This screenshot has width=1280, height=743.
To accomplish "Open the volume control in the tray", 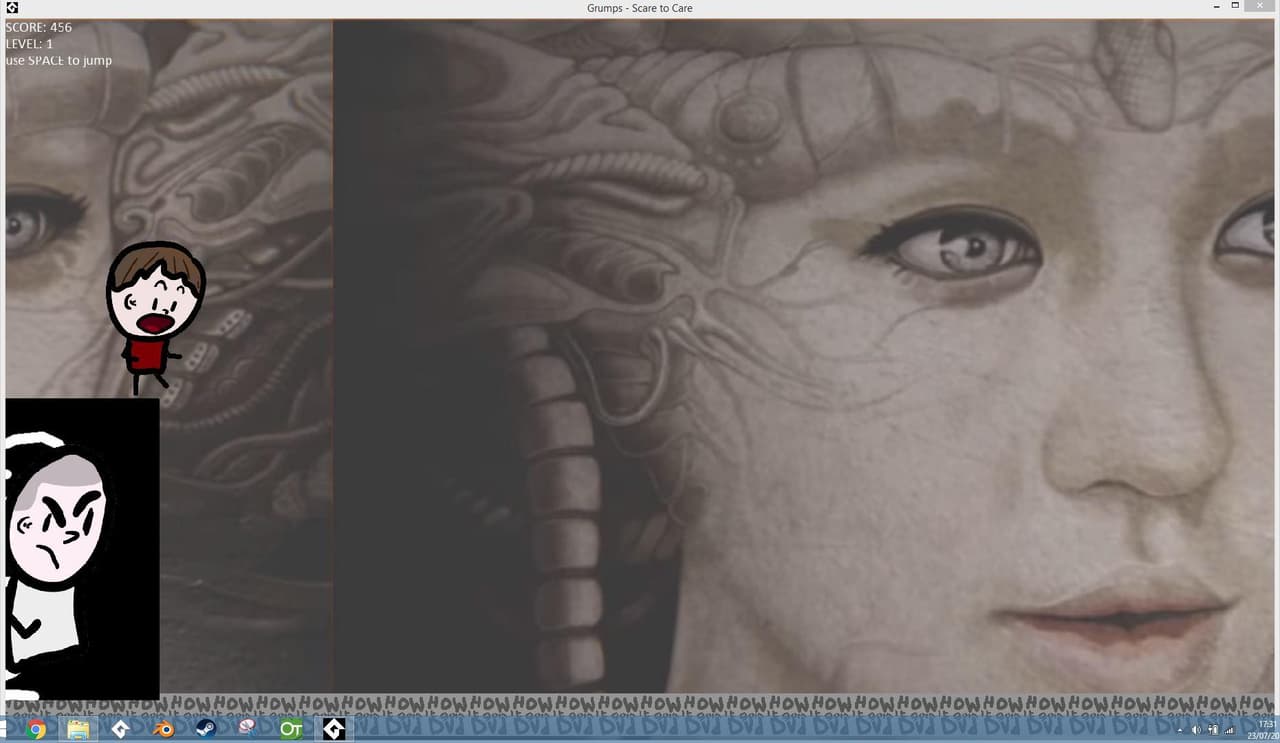I will click(x=1196, y=730).
